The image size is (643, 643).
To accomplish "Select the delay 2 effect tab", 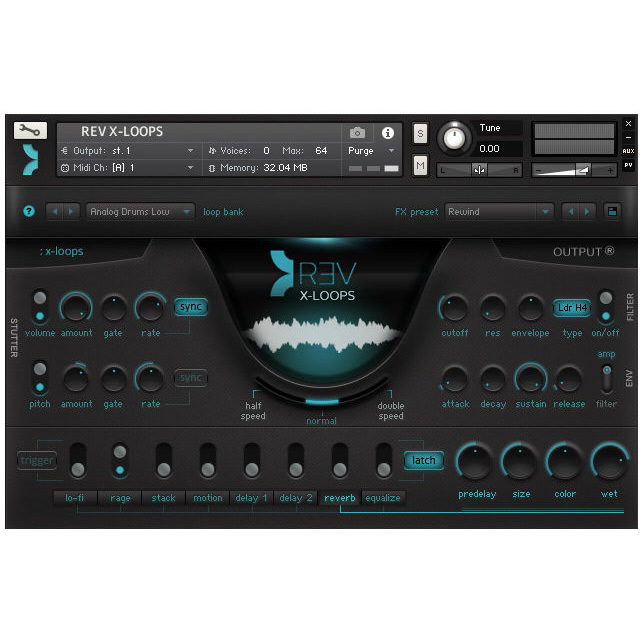I will [x=296, y=498].
